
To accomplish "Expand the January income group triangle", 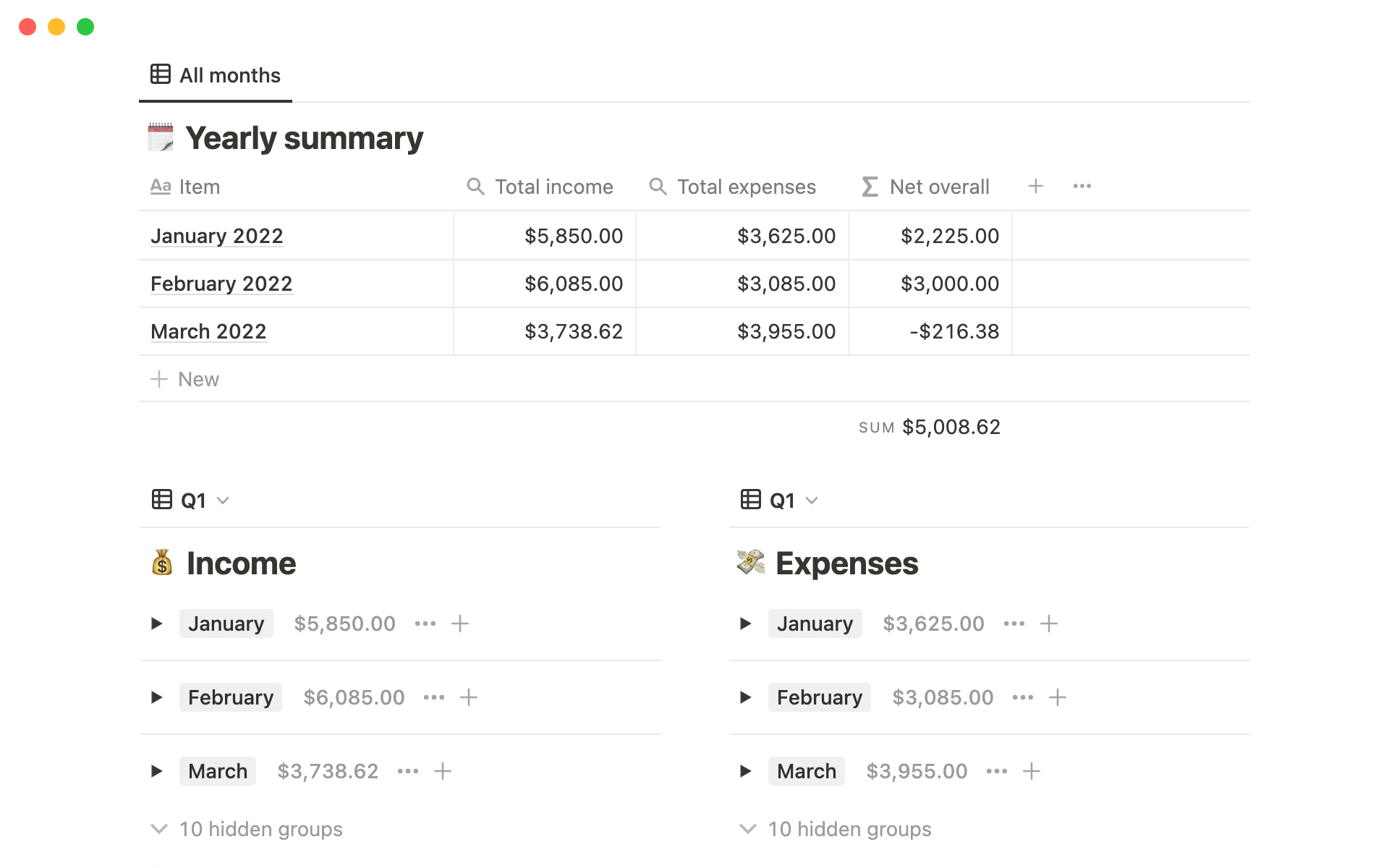I will (x=156, y=624).
